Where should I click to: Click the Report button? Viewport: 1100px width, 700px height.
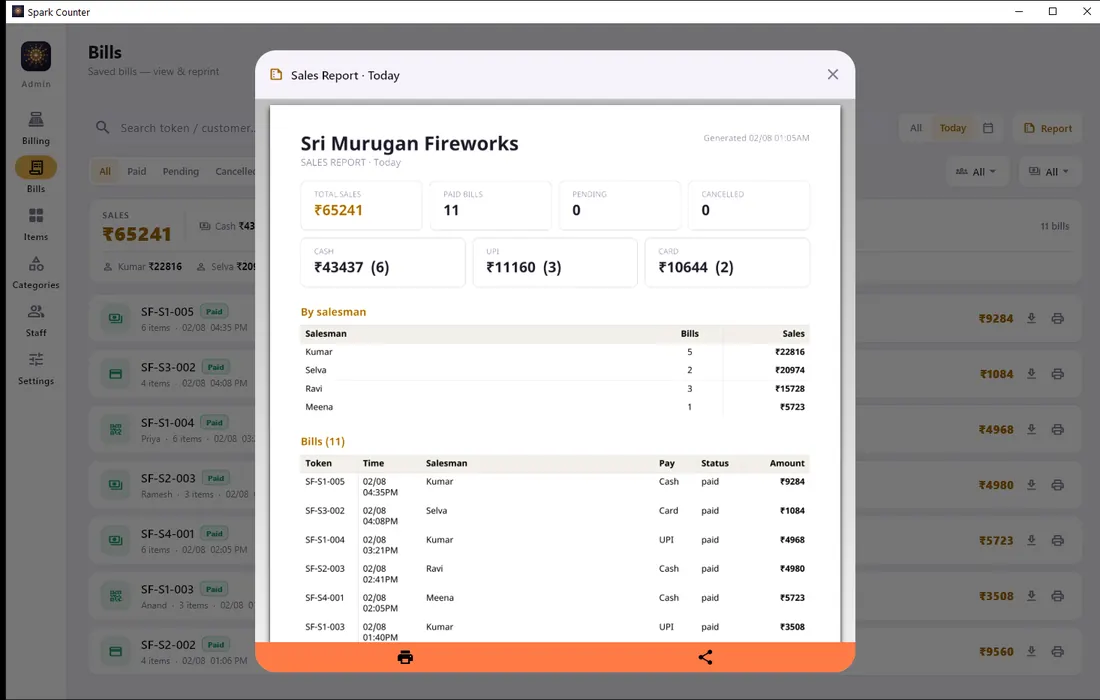1048,128
